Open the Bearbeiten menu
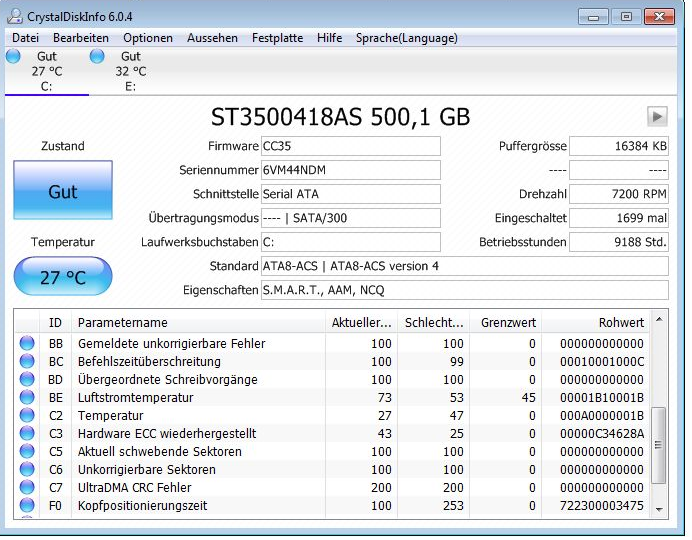Image resolution: width=692 pixels, height=540 pixels. tap(81, 38)
